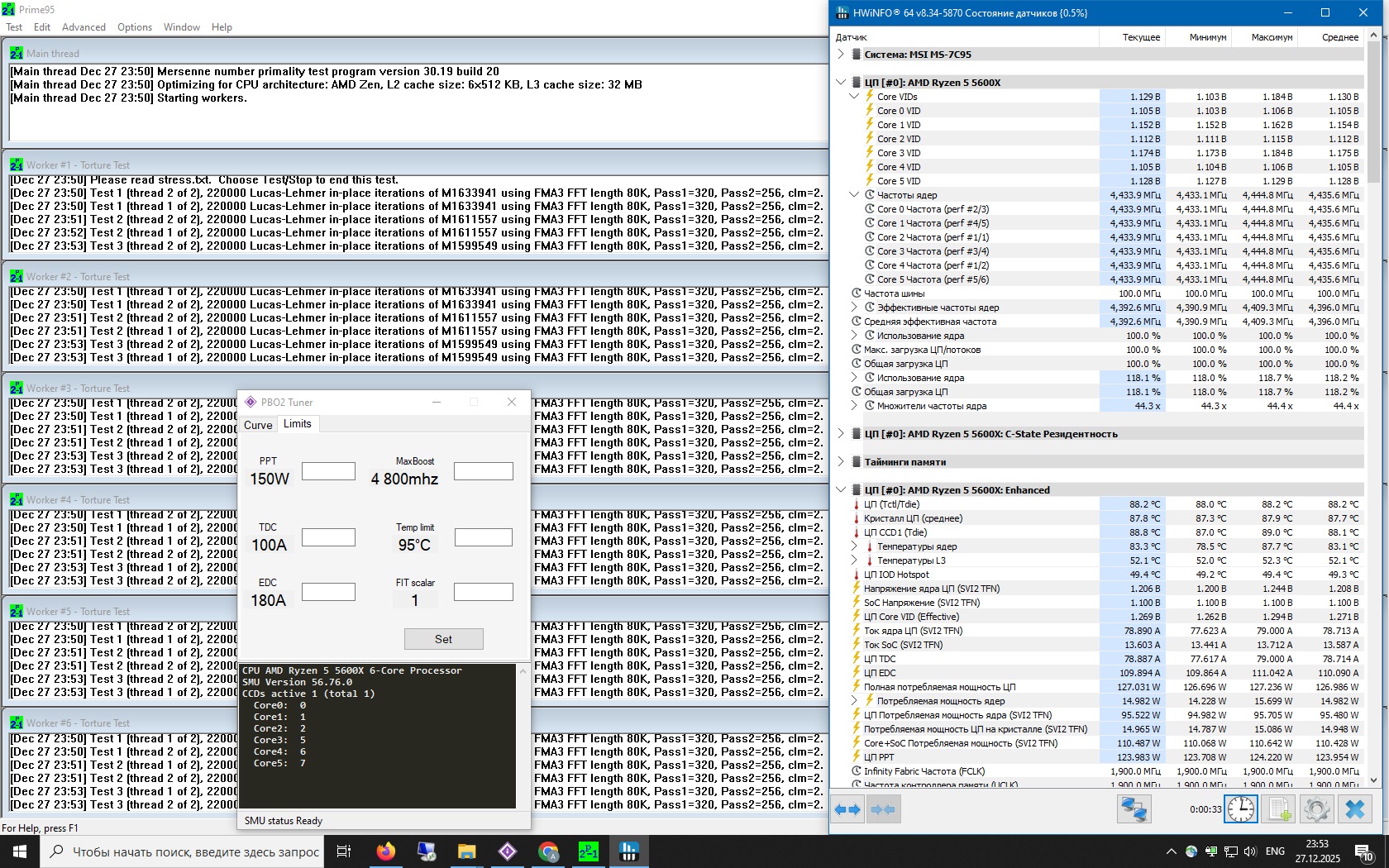
Task: Click scroll-down arrow of HWiNFO sensor list
Action: point(1374,780)
